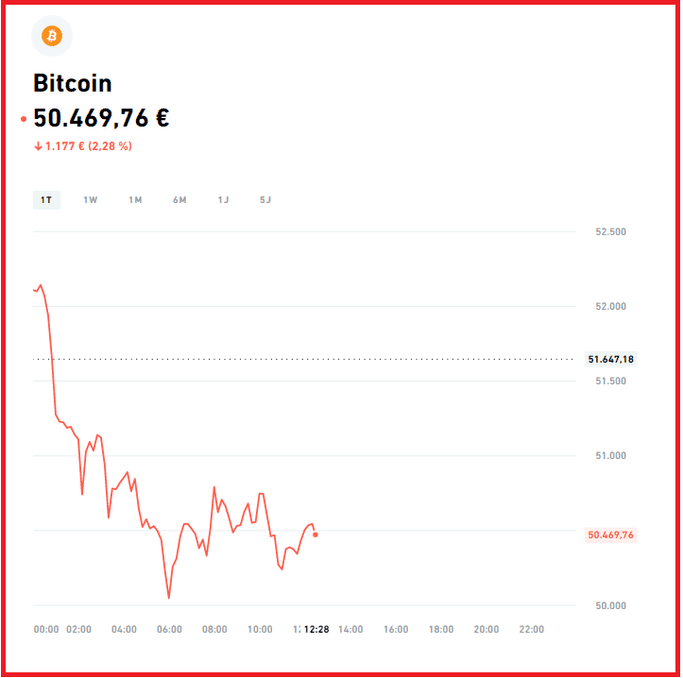Click the 50.000 price axis label
Viewport: 683px width, 678px height.
tap(610, 605)
